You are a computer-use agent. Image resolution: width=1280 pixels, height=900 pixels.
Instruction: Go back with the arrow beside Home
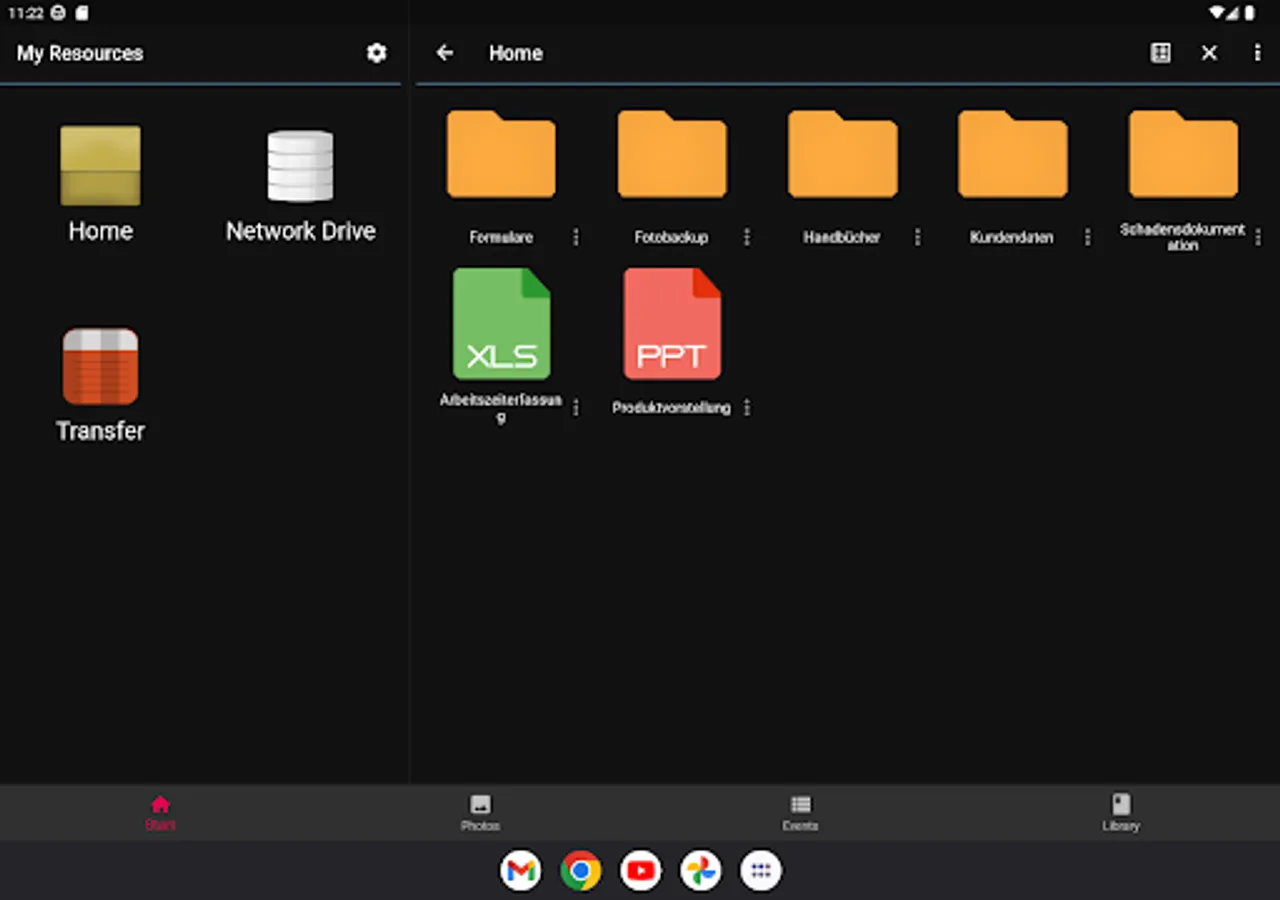pyautogui.click(x=445, y=53)
